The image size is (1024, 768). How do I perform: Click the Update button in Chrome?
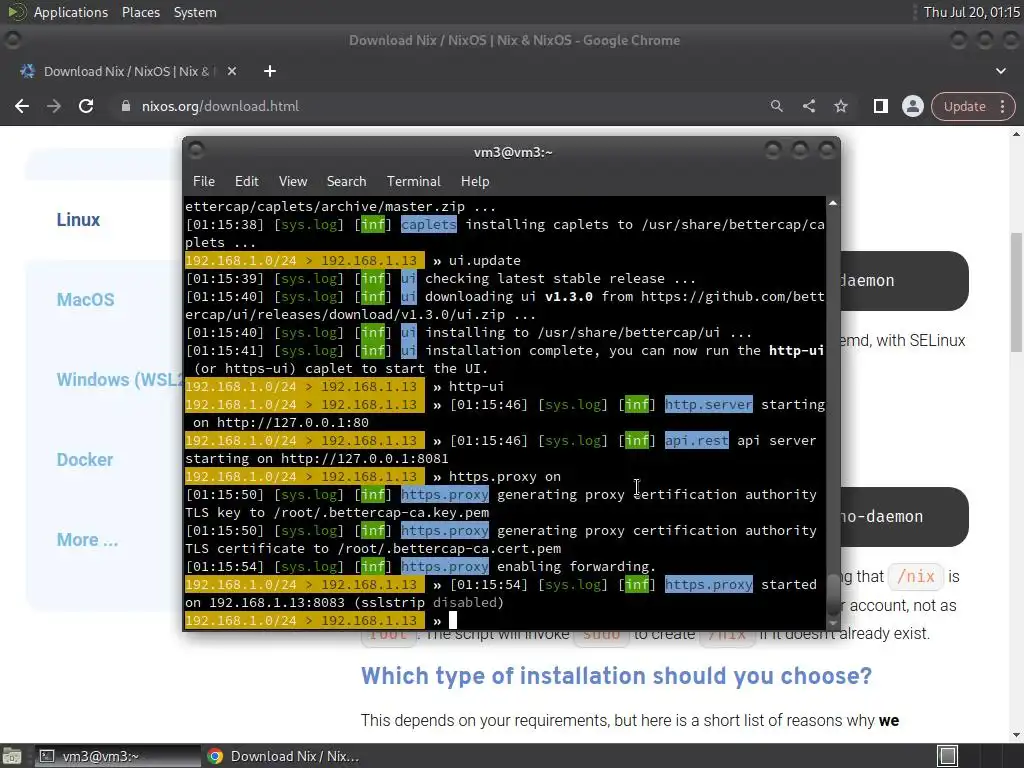(965, 106)
